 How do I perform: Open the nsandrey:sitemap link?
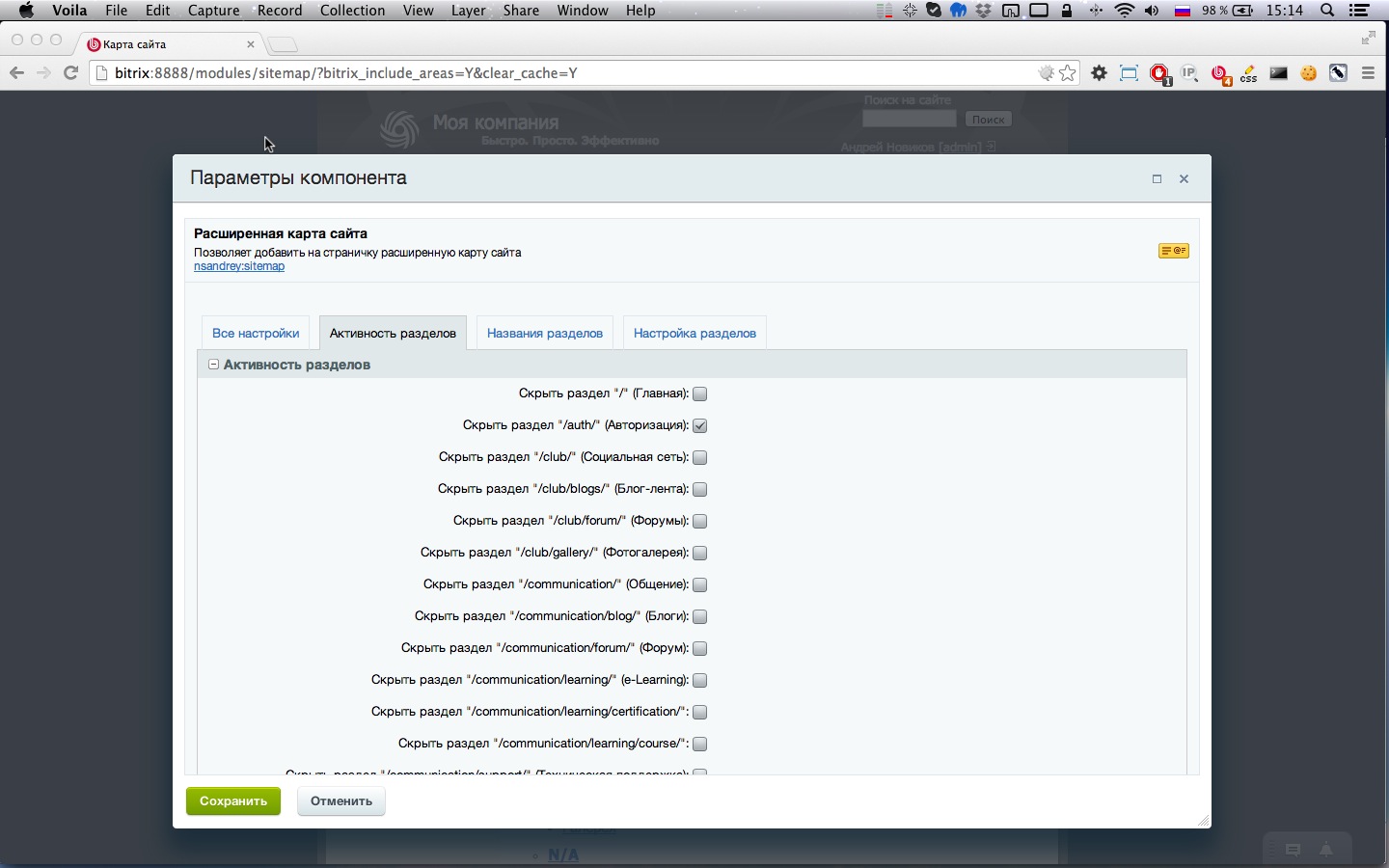[239, 266]
